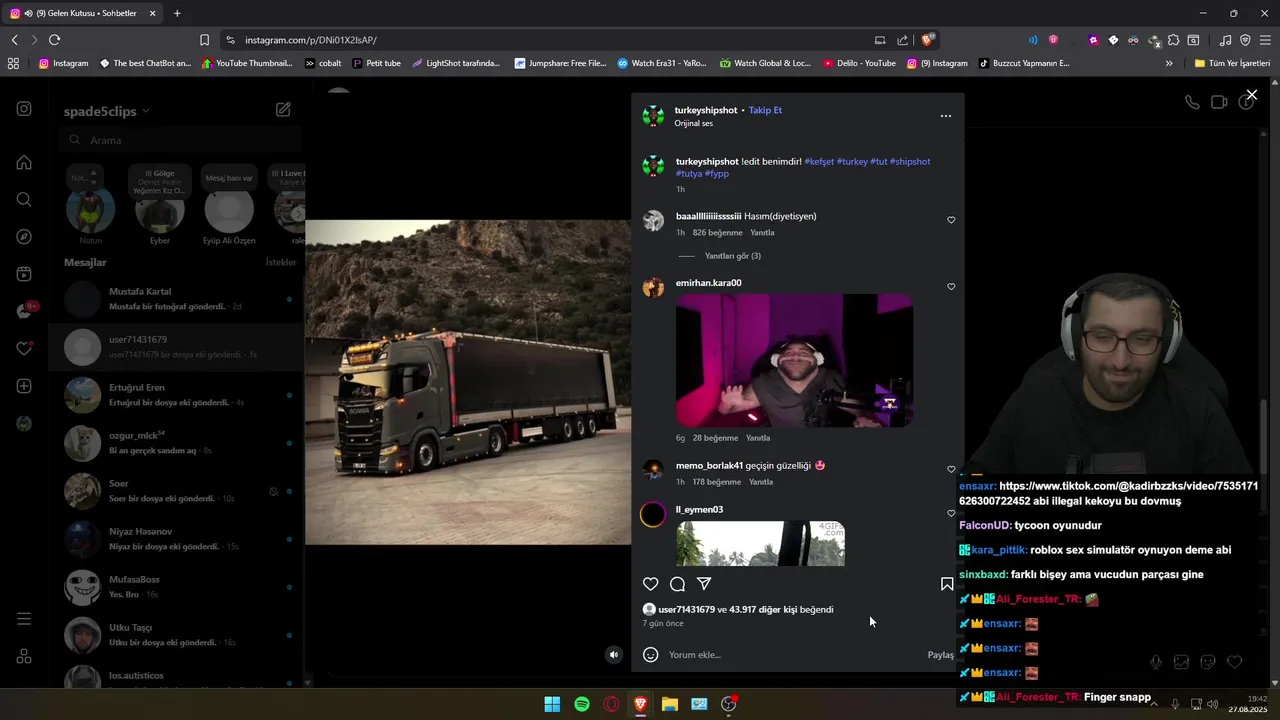Image resolution: width=1280 pixels, height=720 pixels.
Task: Like ll_eymen03's comment
Action: pos(951,513)
